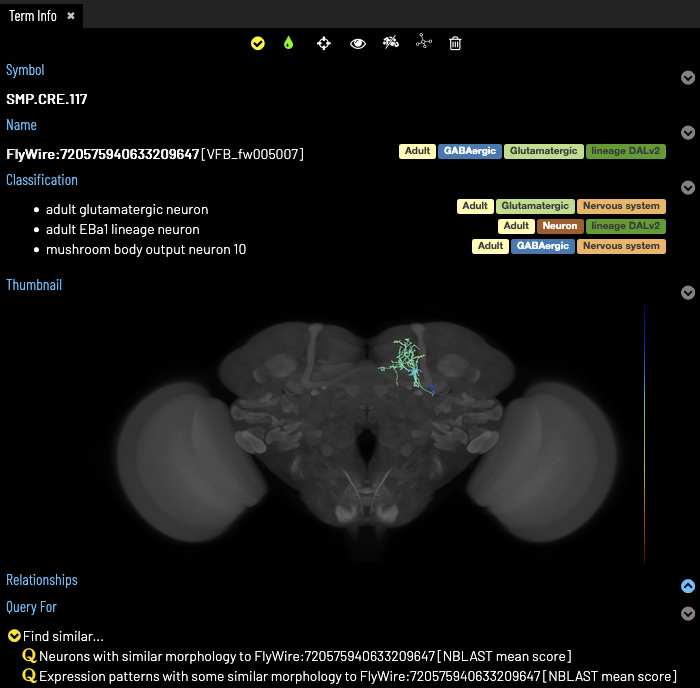Click the neuron skeleton display icon
Image resolution: width=700 pixels, height=688 pixels.
391,43
